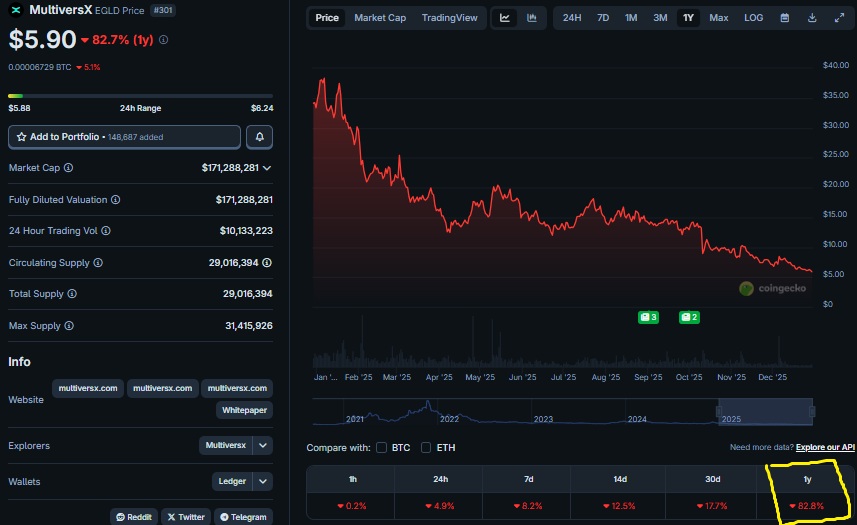Viewport: 857px width, 525px height.
Task: Click the 0.00006729 BTC price text
Action: pos(39,67)
